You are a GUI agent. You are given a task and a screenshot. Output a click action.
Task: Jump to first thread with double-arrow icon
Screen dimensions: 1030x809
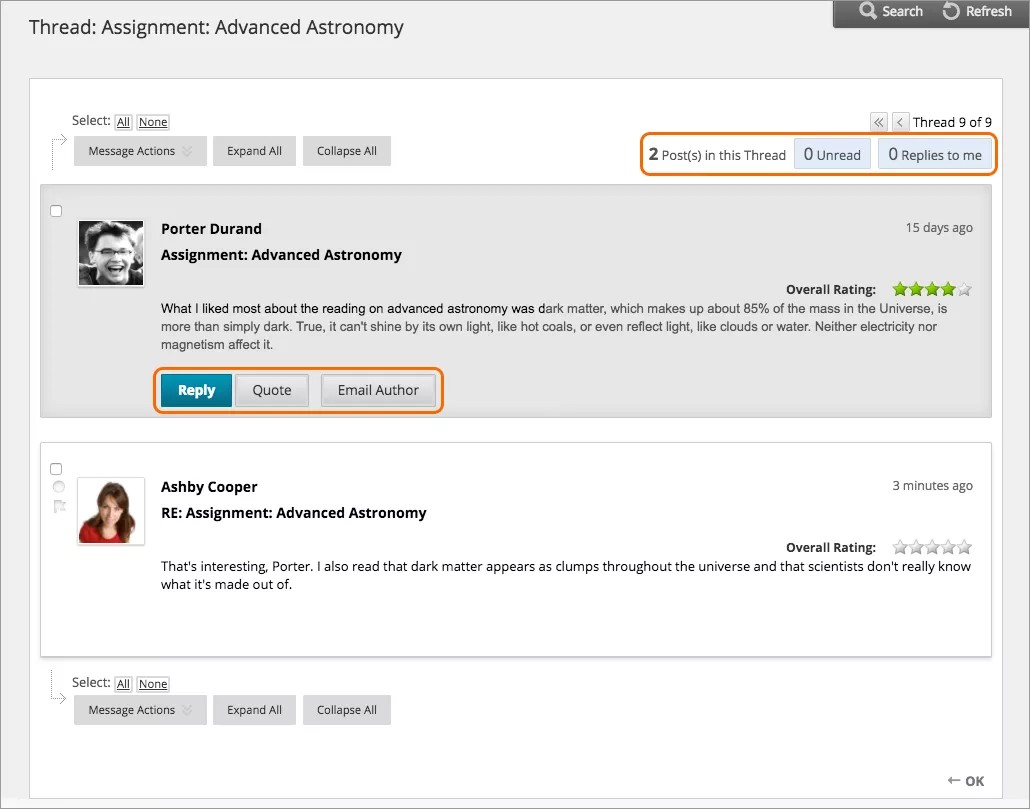[879, 122]
